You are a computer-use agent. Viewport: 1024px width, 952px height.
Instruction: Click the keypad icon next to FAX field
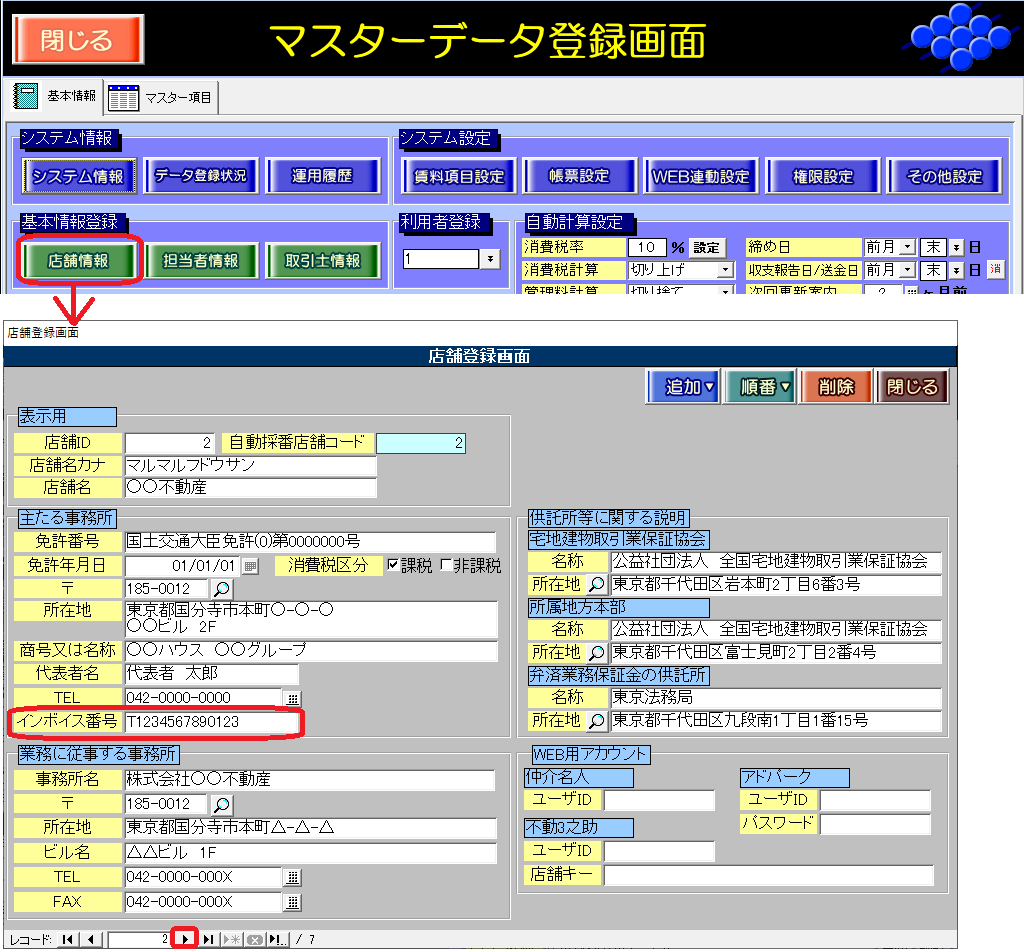pyautogui.click(x=292, y=903)
